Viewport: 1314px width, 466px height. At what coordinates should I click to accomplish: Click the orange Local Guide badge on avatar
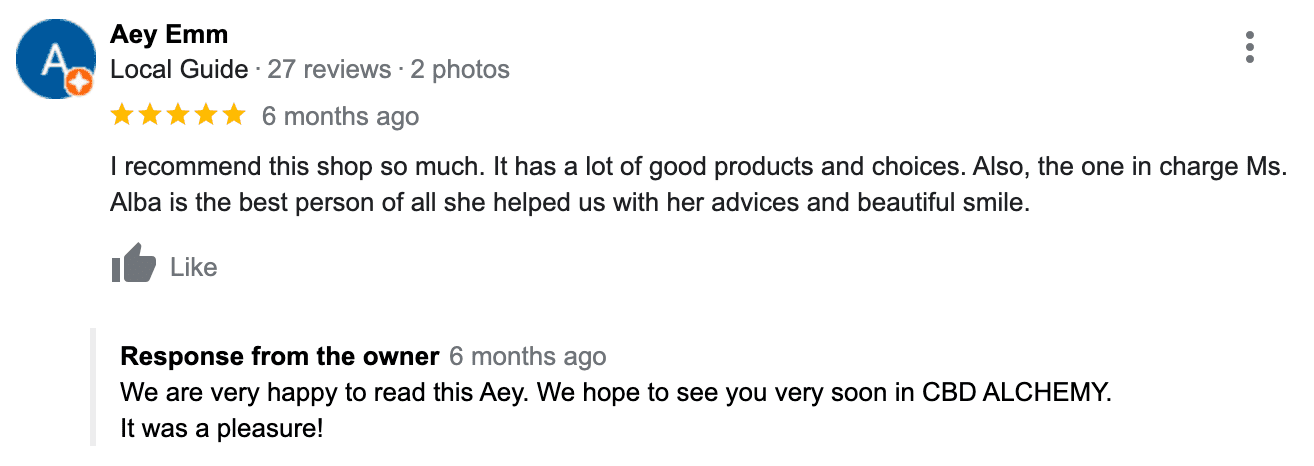(79, 86)
